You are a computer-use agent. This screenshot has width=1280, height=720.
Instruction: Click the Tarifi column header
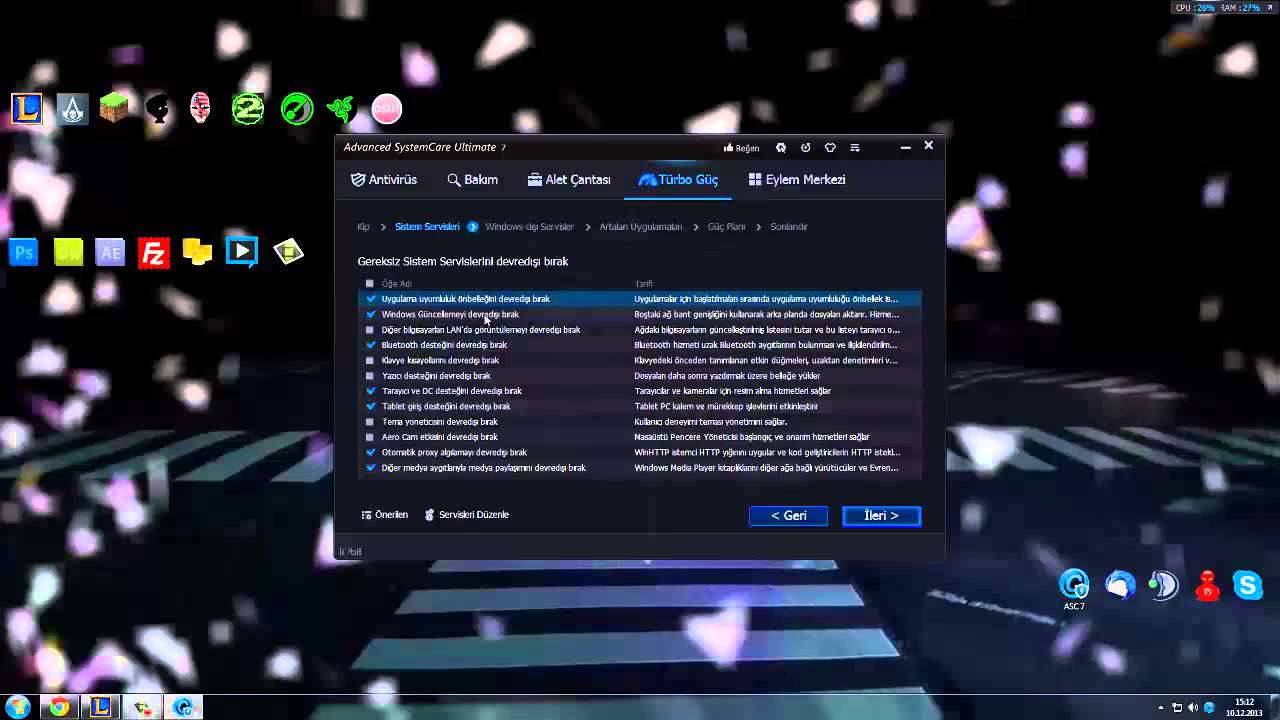click(x=644, y=284)
